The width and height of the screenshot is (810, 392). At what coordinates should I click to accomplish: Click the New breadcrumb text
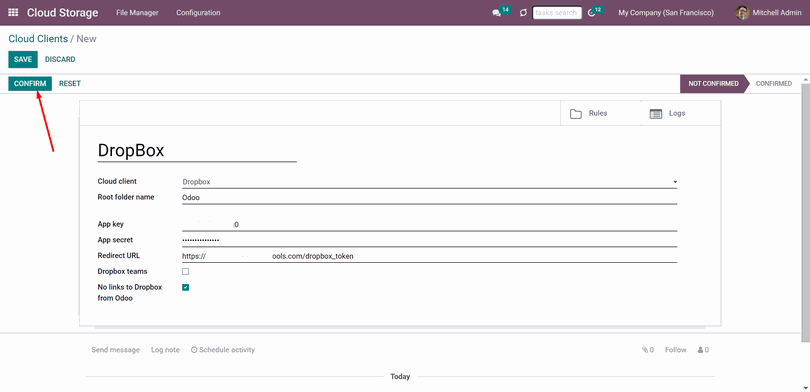(x=87, y=39)
